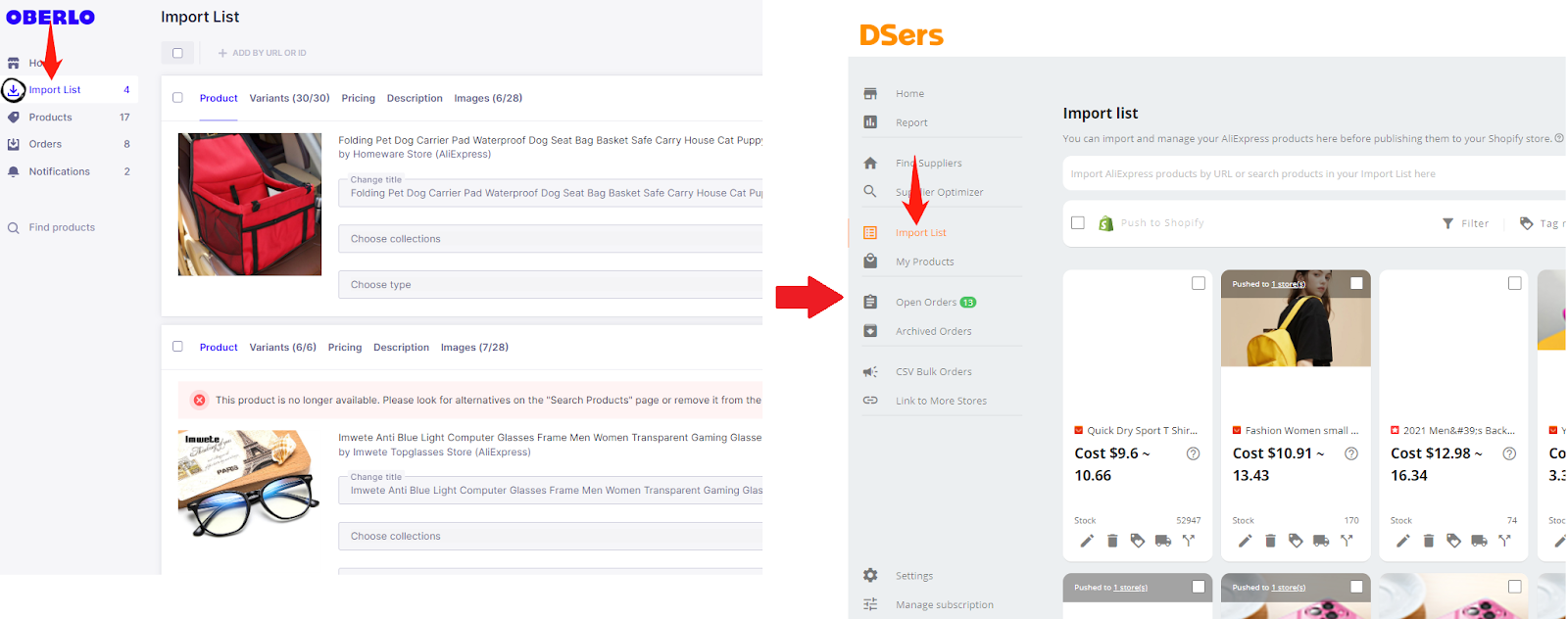Image resolution: width=1568 pixels, height=619 pixels.
Task: Check the Fashion Women small card
Action: point(1356,283)
